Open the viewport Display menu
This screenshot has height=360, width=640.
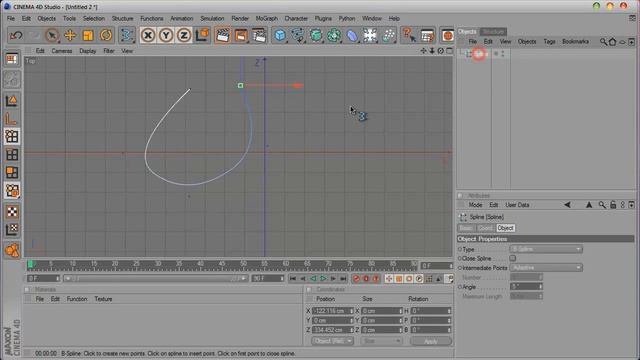click(88, 51)
